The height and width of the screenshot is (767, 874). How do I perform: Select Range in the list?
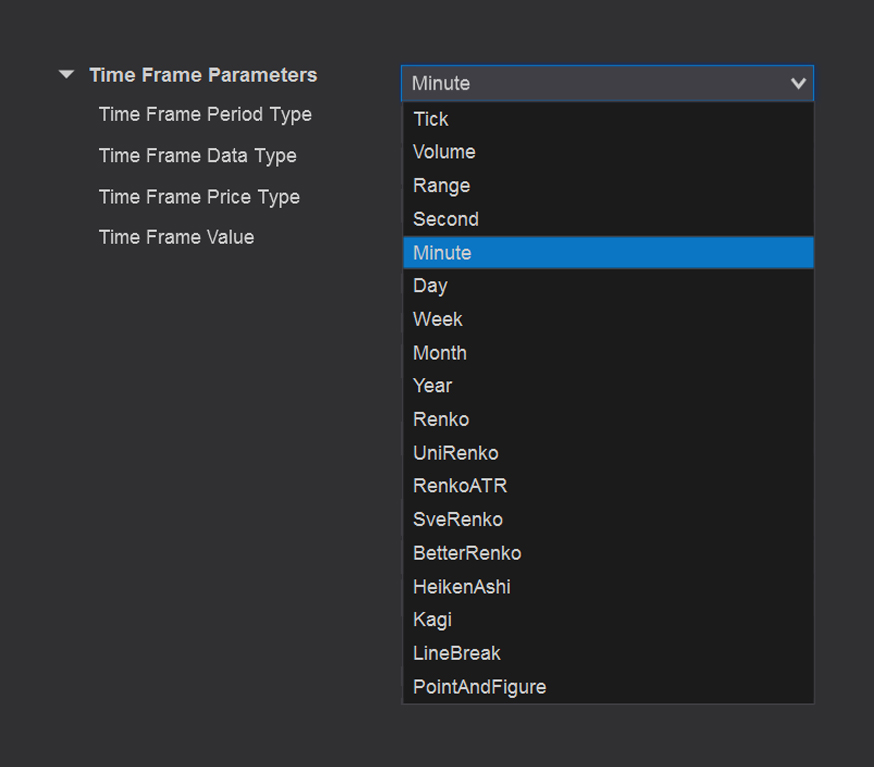coord(441,186)
